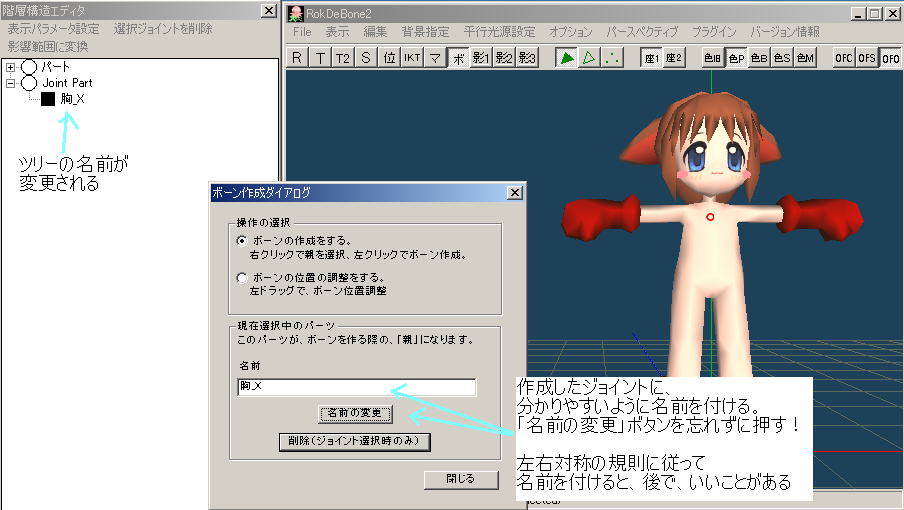This screenshot has width=904, height=510.
Task: Click the OFC toolbar button
Action: click(x=844, y=58)
